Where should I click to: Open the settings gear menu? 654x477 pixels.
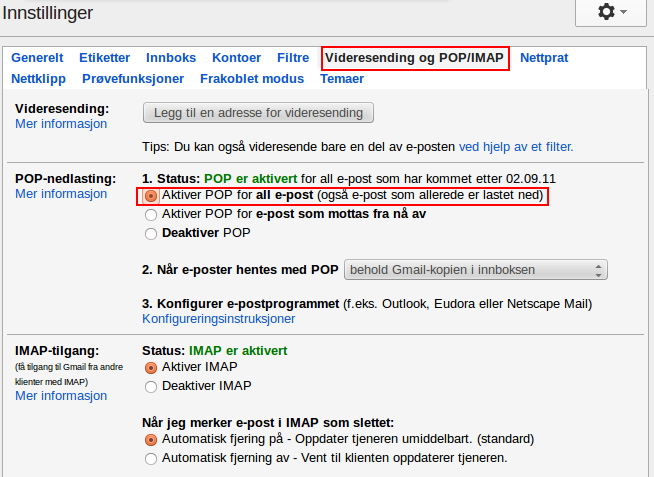(611, 12)
